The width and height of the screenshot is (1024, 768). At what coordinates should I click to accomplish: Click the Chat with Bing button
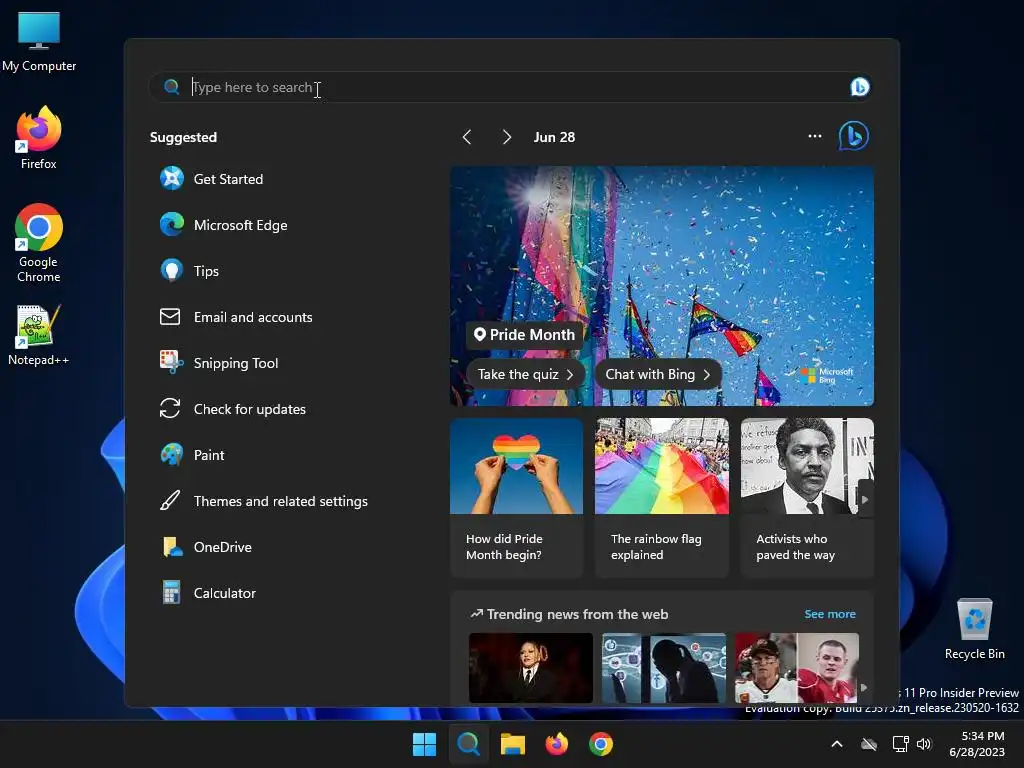click(x=658, y=374)
